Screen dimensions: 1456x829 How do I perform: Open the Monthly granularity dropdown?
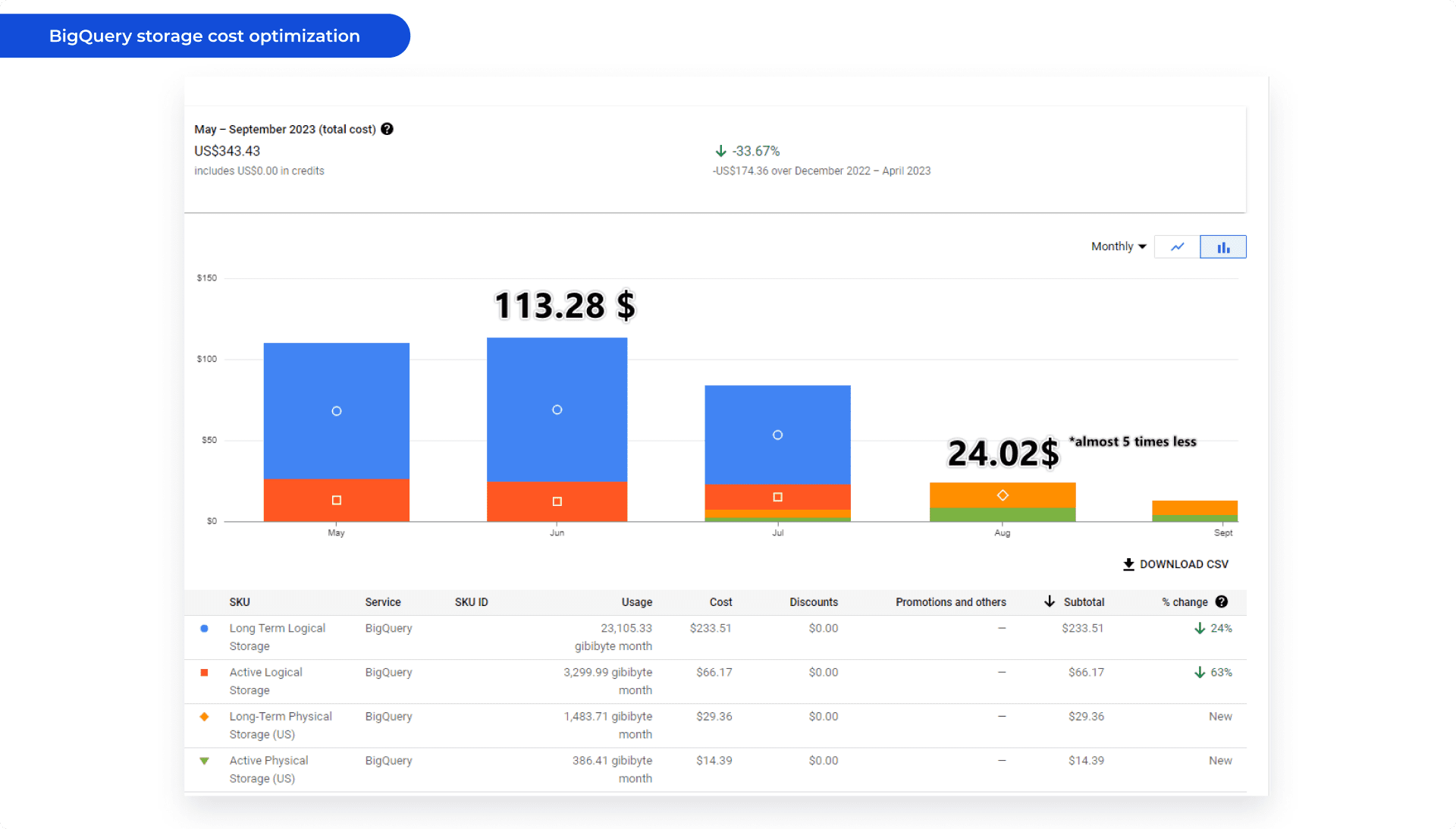1119,247
